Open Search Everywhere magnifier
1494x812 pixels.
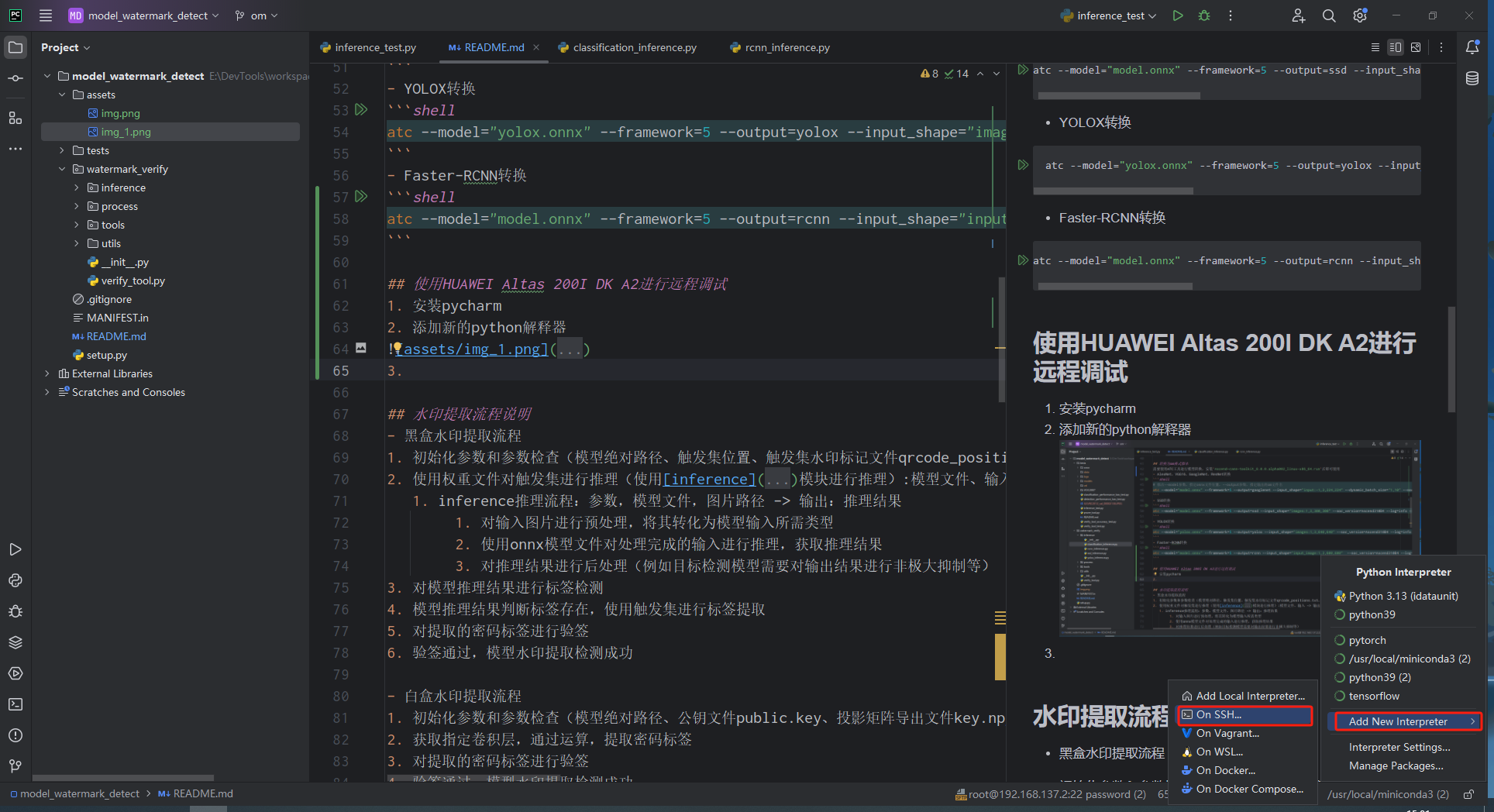pos(1329,15)
